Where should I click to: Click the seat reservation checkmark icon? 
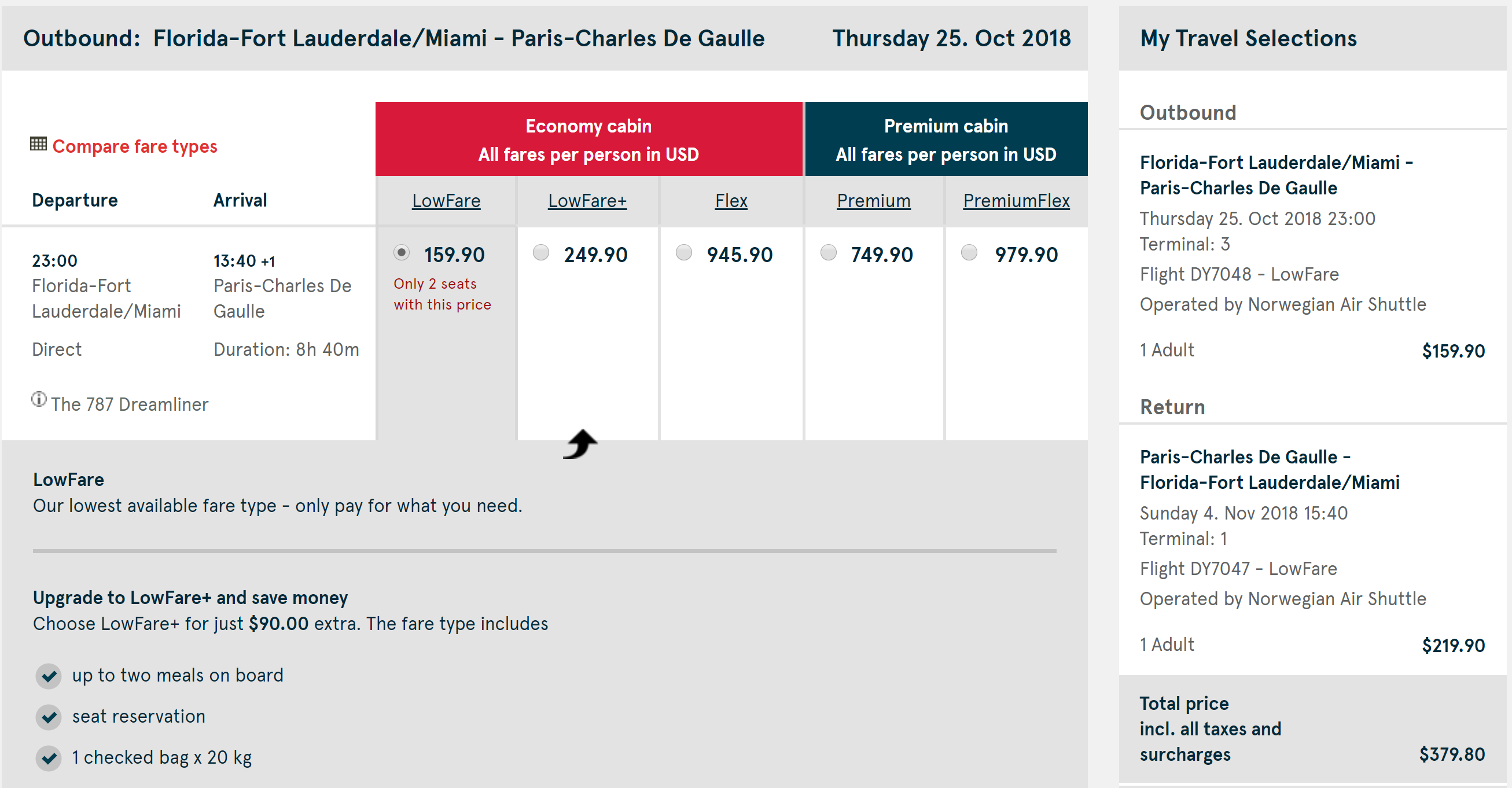click(49, 717)
